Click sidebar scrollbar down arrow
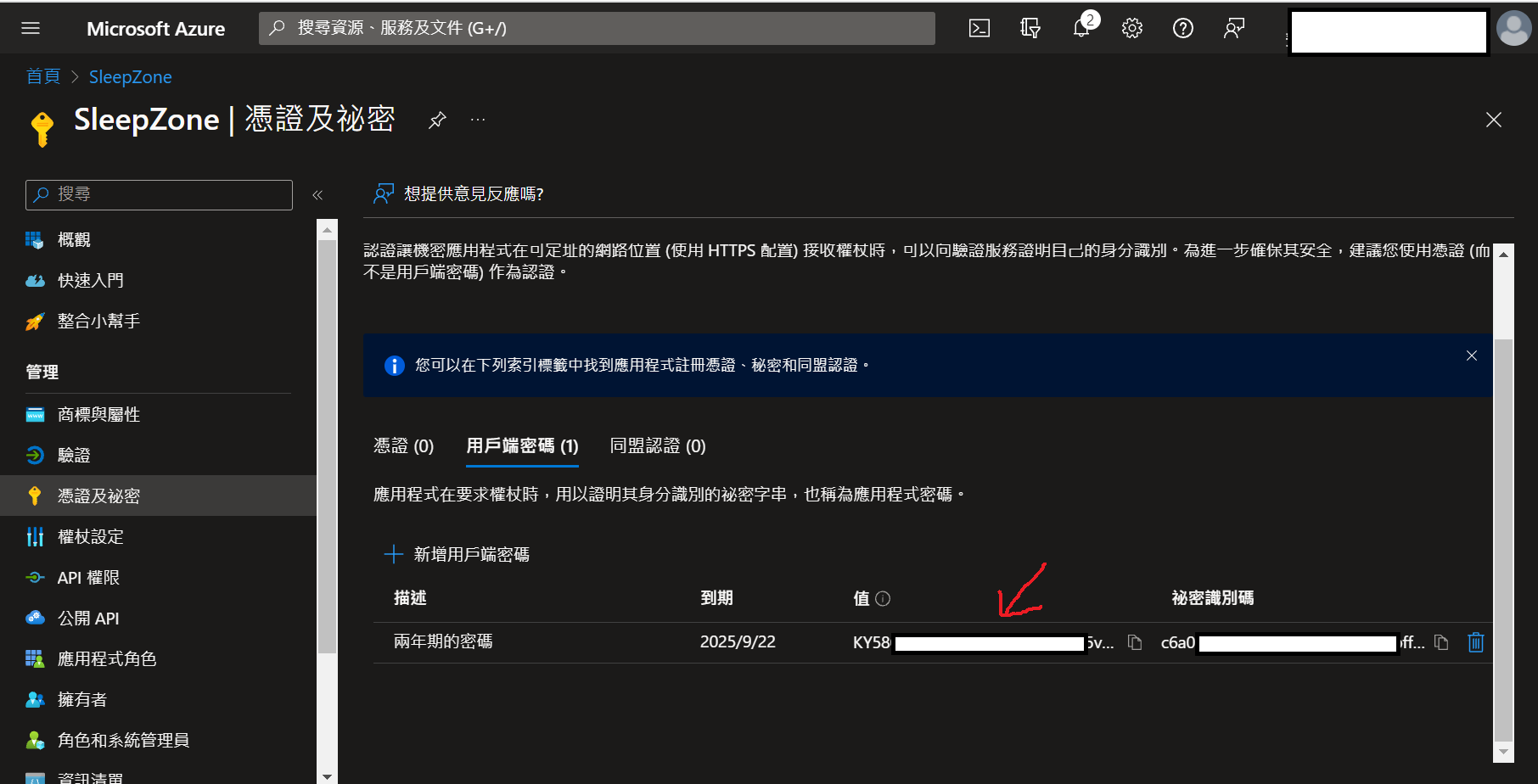 tap(328, 776)
